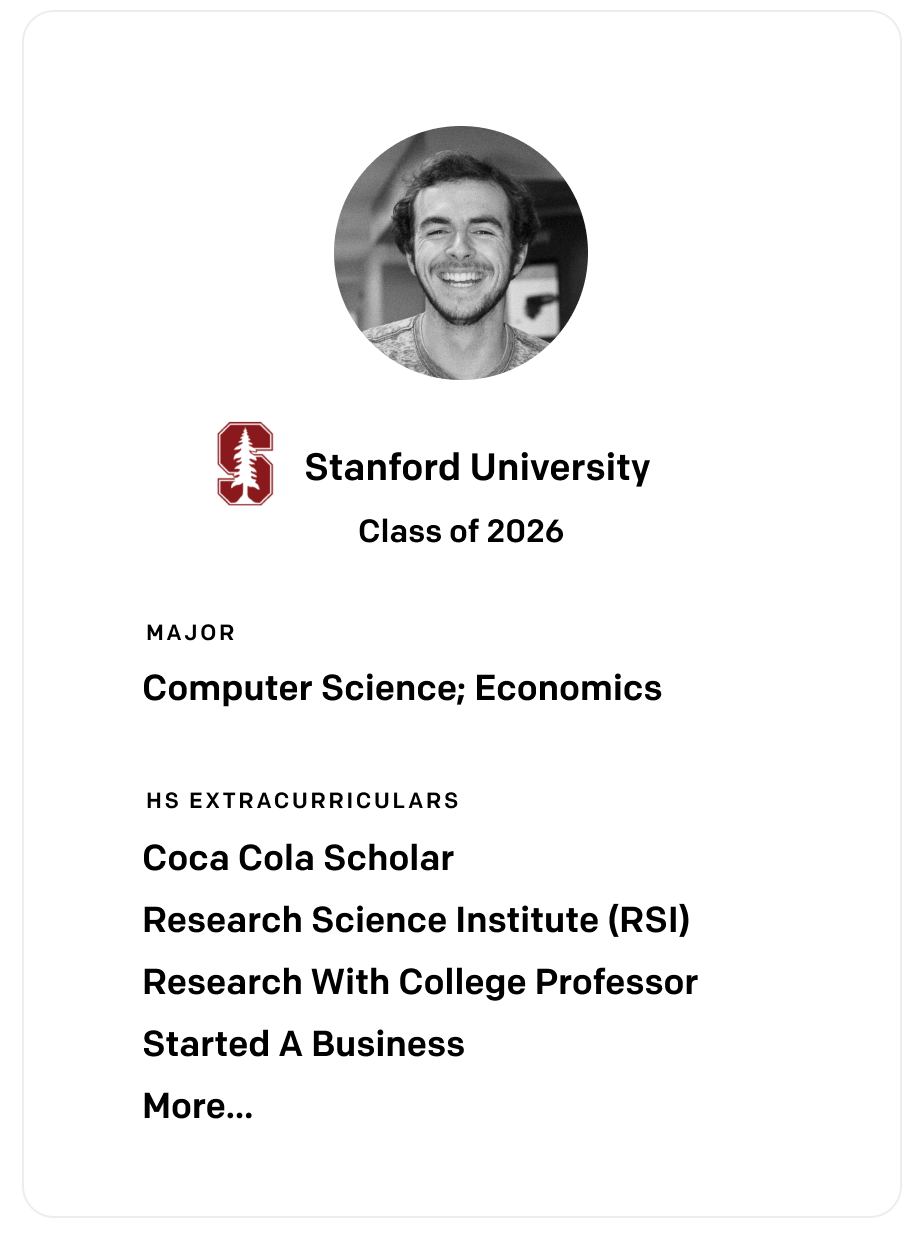Click the red S letter logo
Viewport: 924px width, 1238px height.
(245, 463)
